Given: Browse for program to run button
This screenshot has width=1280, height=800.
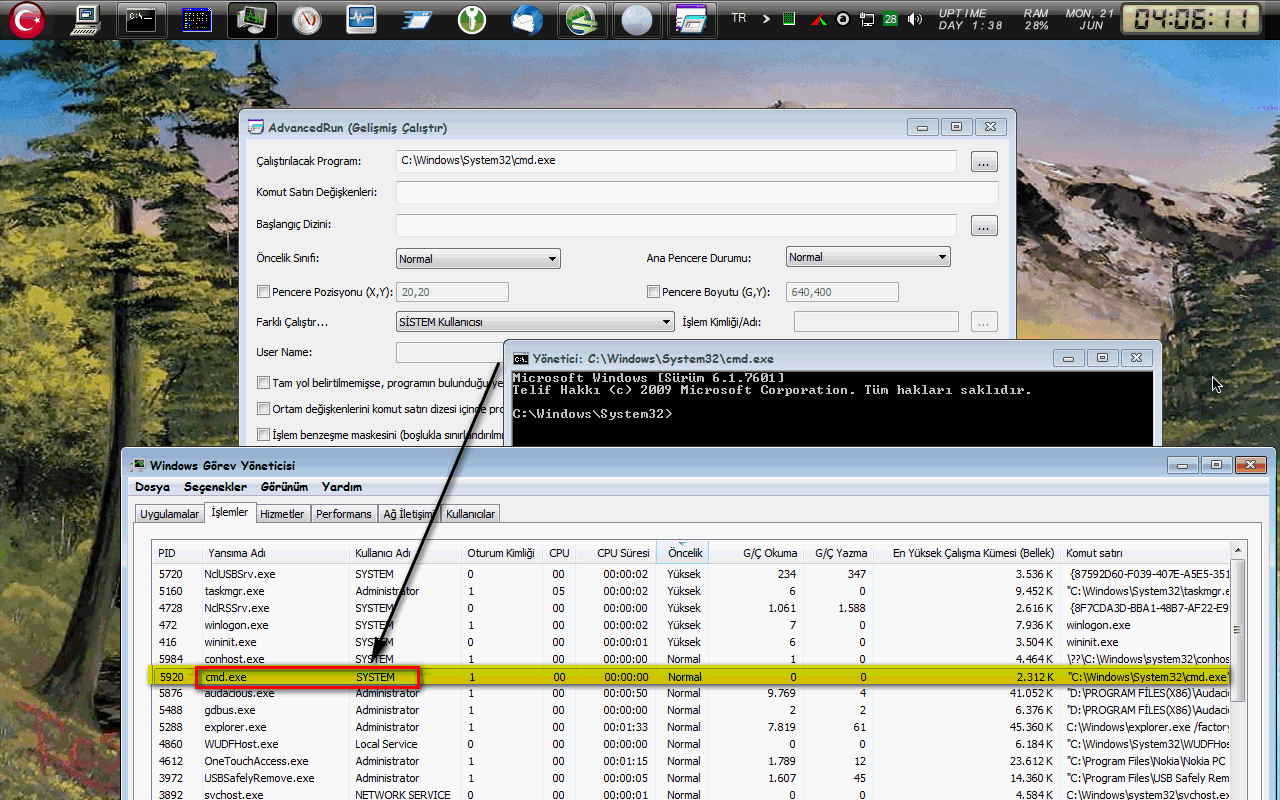Looking at the screenshot, I should (984, 162).
